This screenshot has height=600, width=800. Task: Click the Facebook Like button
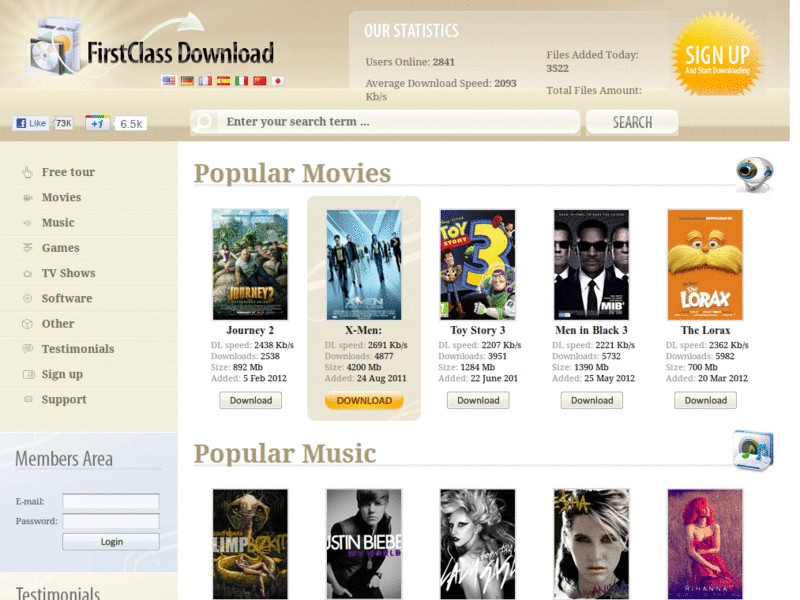click(31, 123)
